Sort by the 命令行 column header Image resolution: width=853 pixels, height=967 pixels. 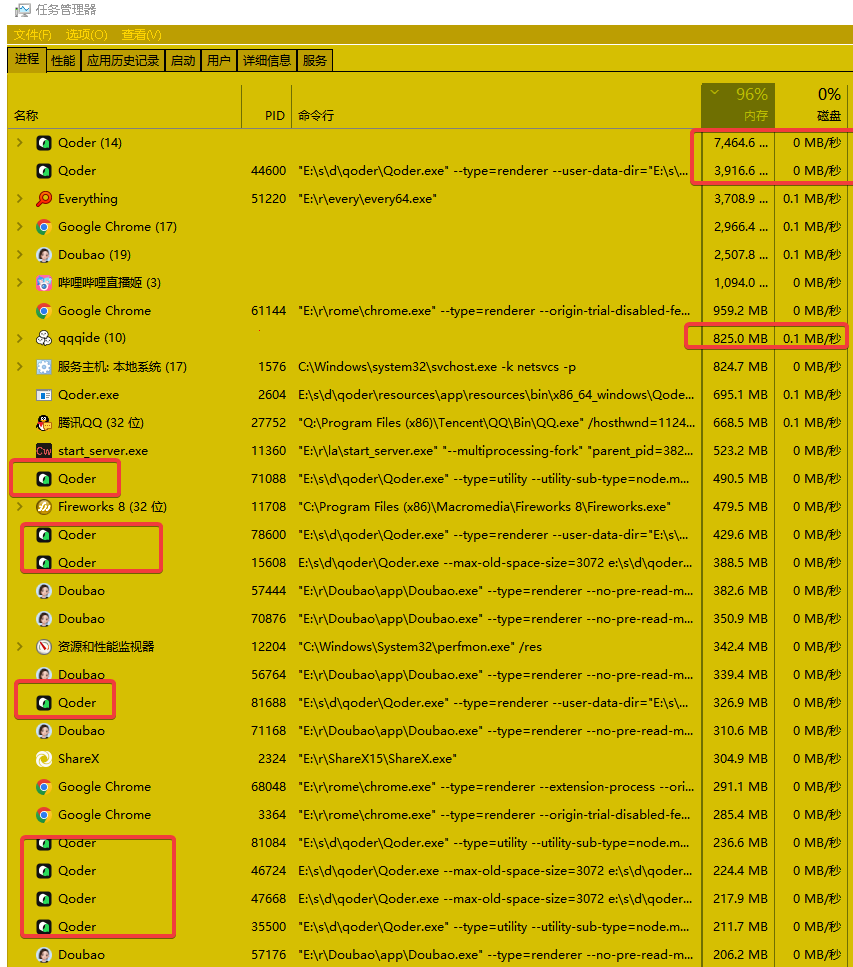click(496, 106)
